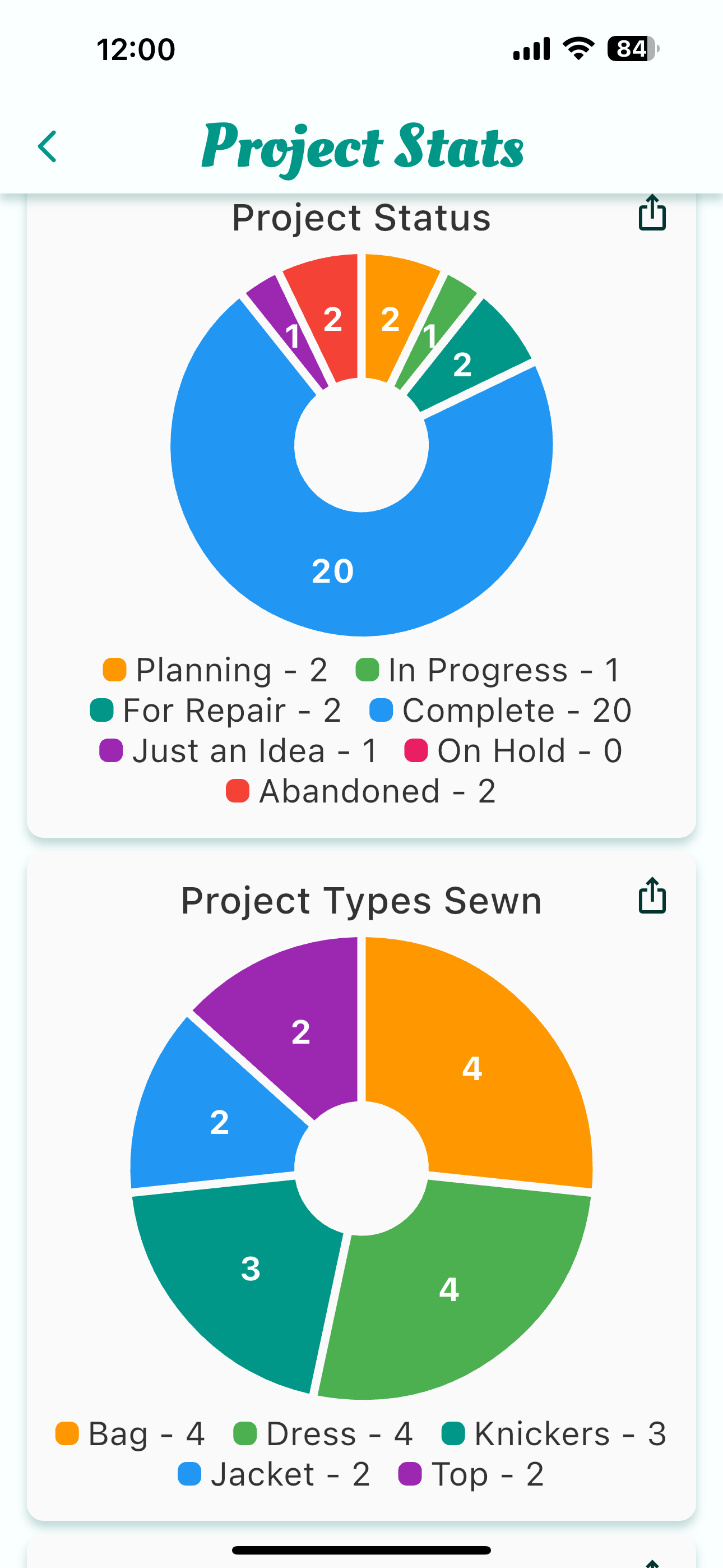Tap the Project Stats page title
The width and height of the screenshot is (723, 1568).
[x=363, y=147]
